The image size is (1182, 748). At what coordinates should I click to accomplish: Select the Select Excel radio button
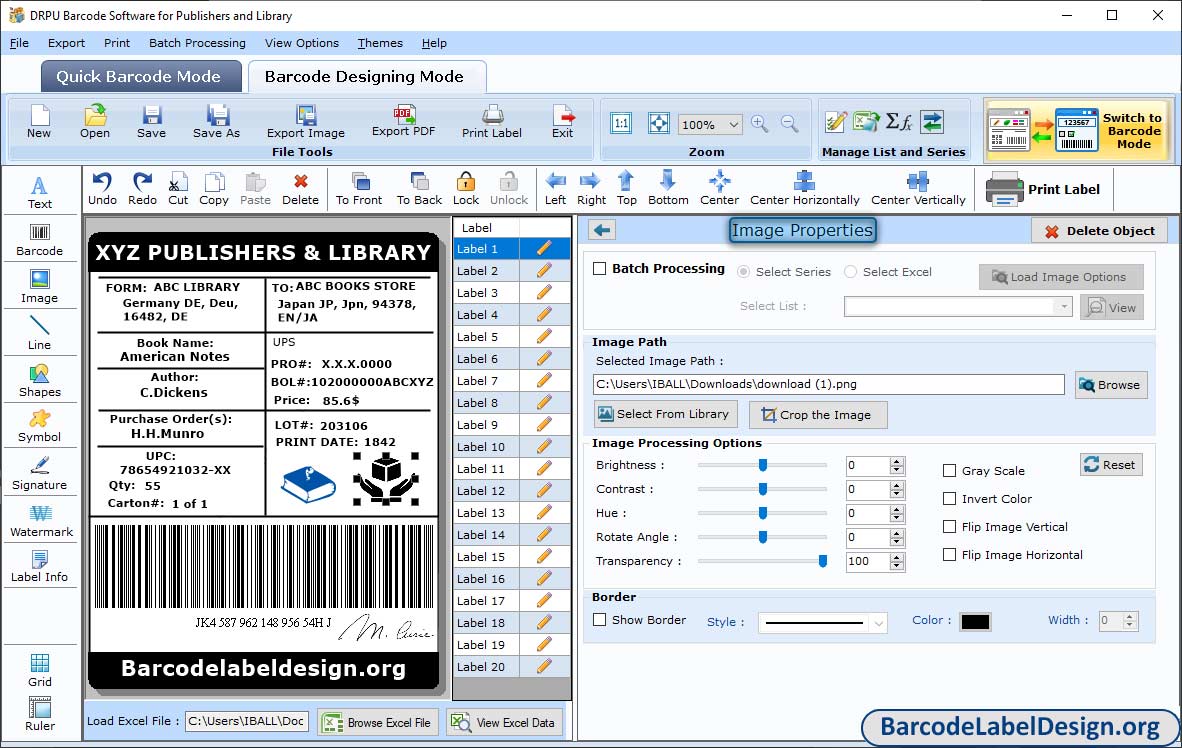[x=850, y=271]
